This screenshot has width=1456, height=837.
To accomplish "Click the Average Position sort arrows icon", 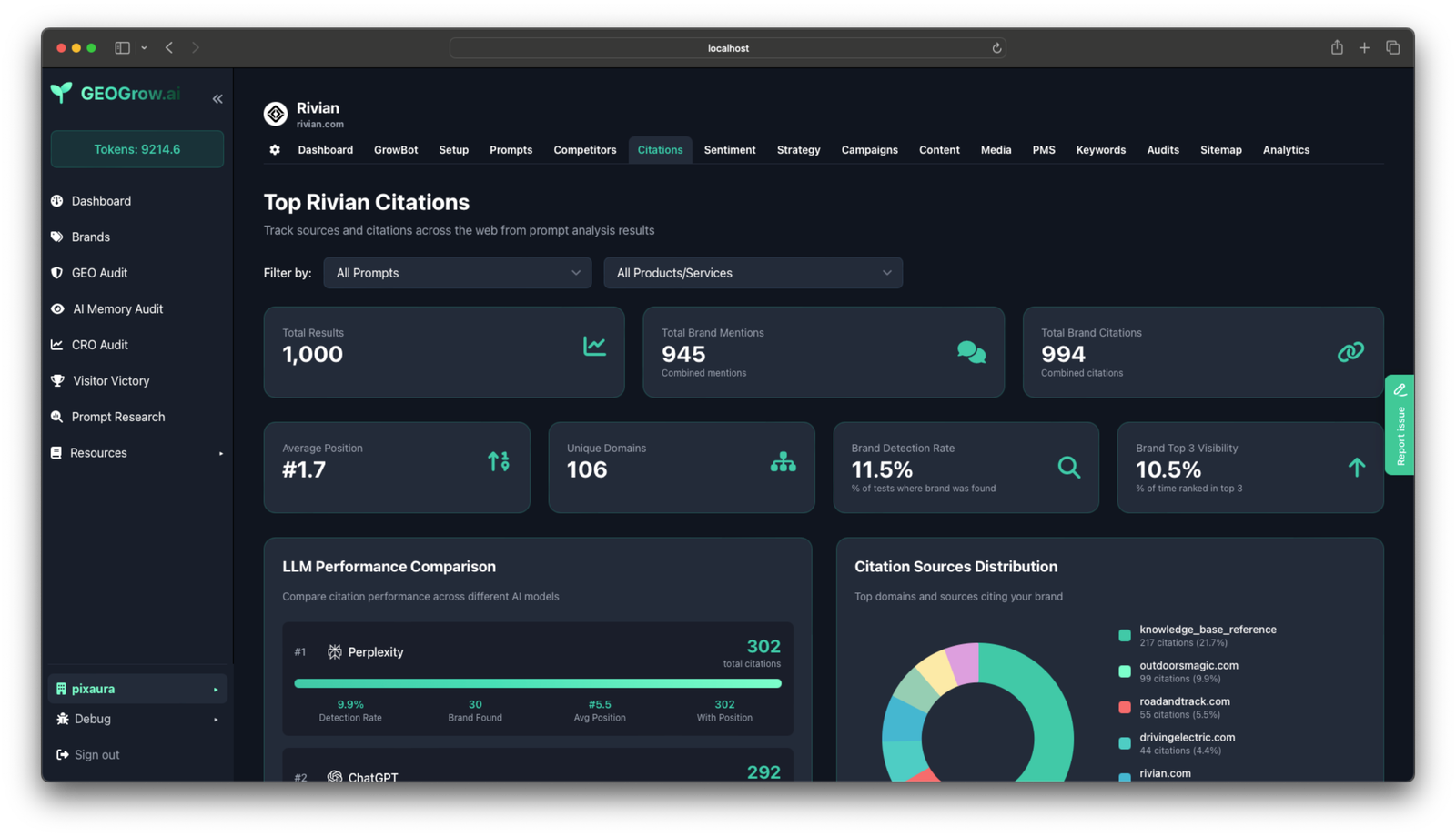I will 499,461.
